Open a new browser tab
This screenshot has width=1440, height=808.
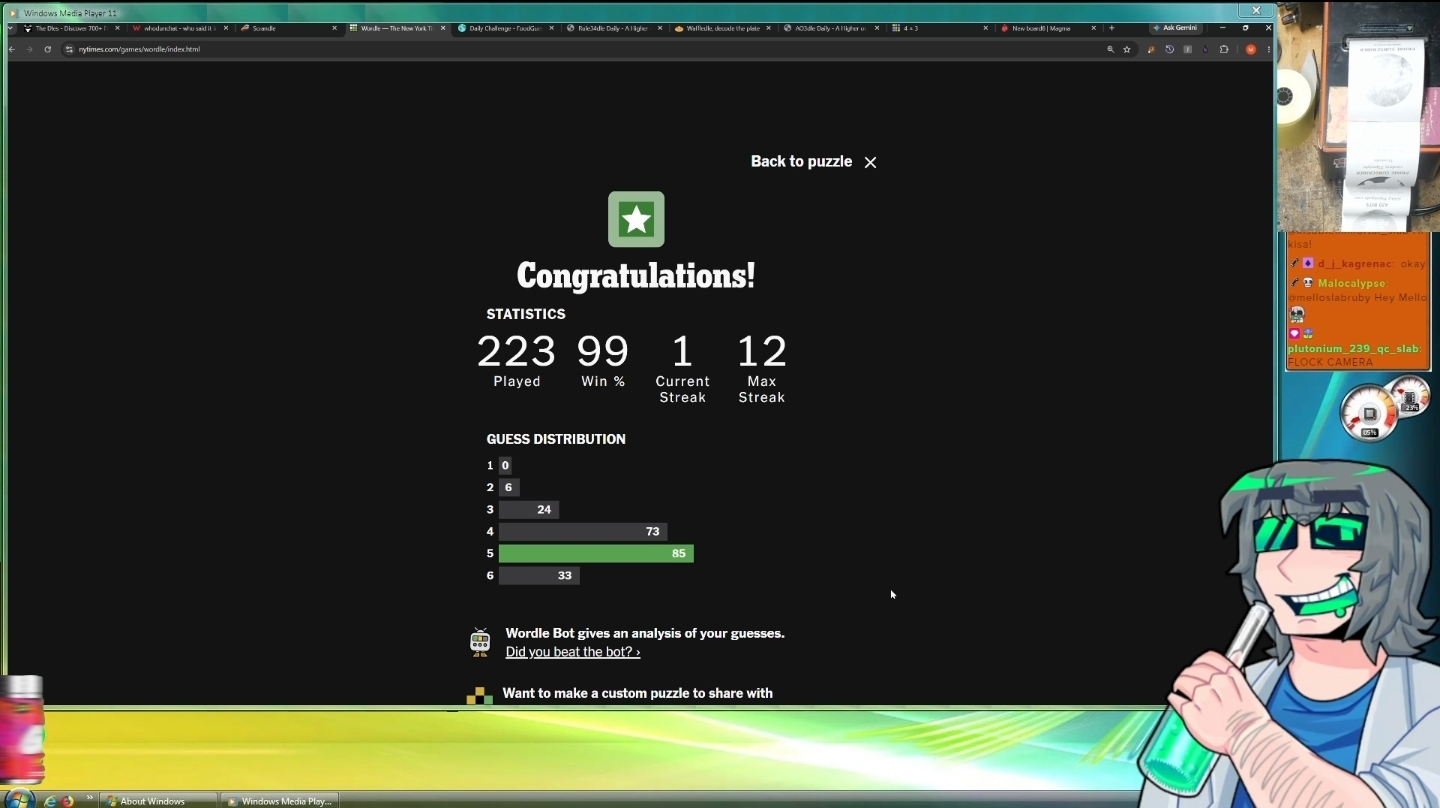pos(1111,28)
